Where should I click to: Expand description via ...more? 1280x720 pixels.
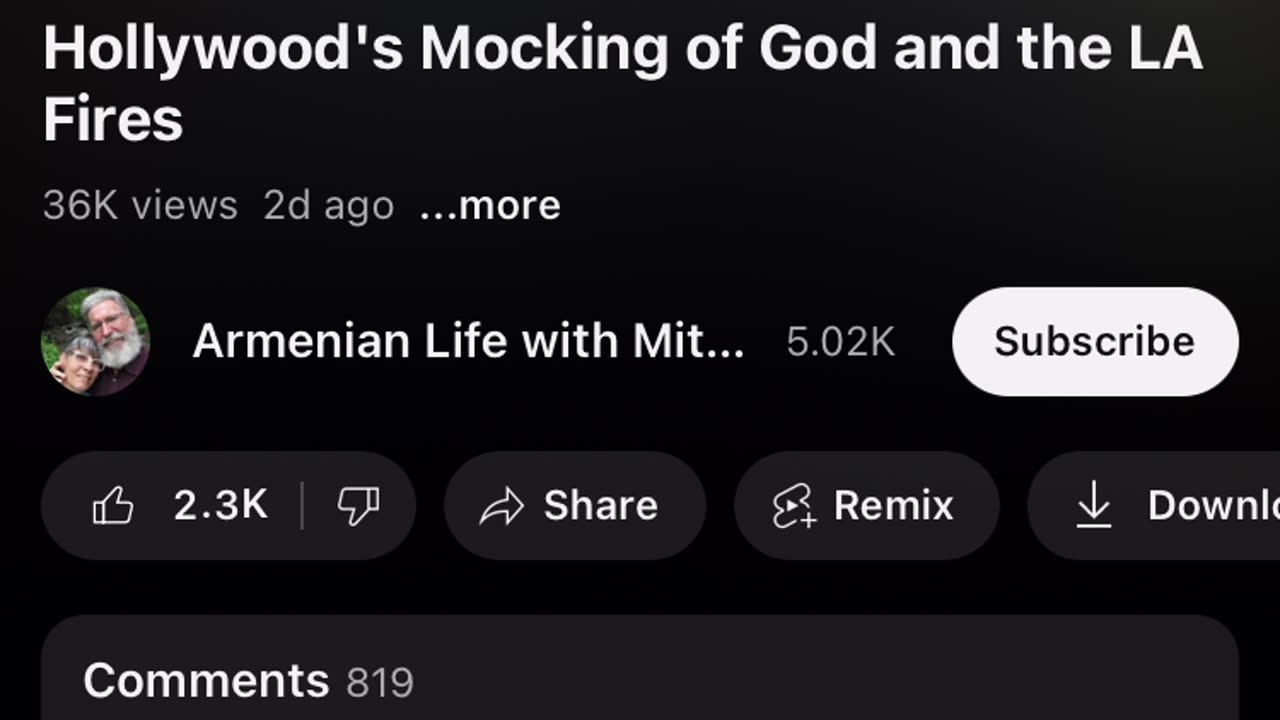[490, 206]
